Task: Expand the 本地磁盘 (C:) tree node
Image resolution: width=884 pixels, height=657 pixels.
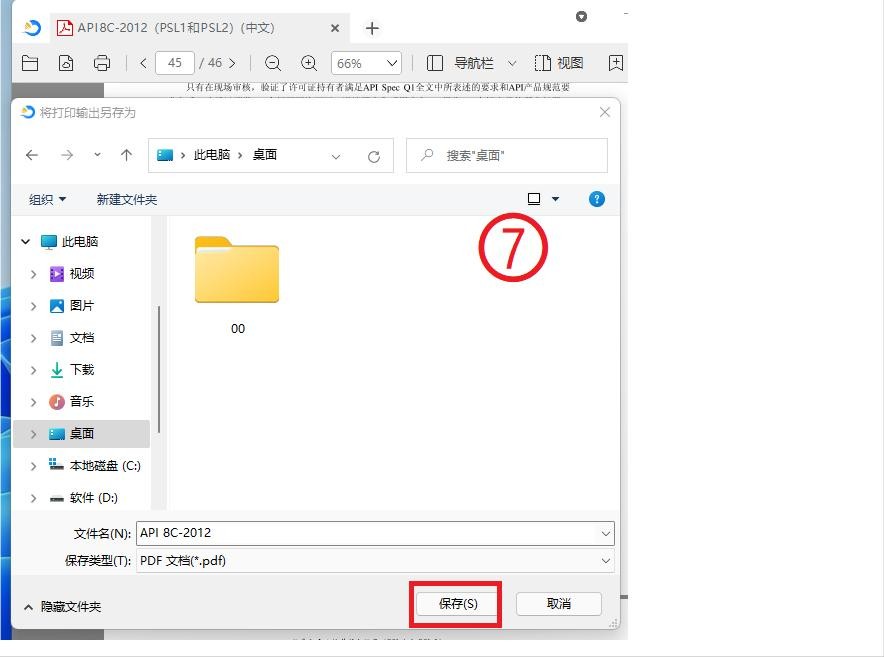Action: [33, 466]
